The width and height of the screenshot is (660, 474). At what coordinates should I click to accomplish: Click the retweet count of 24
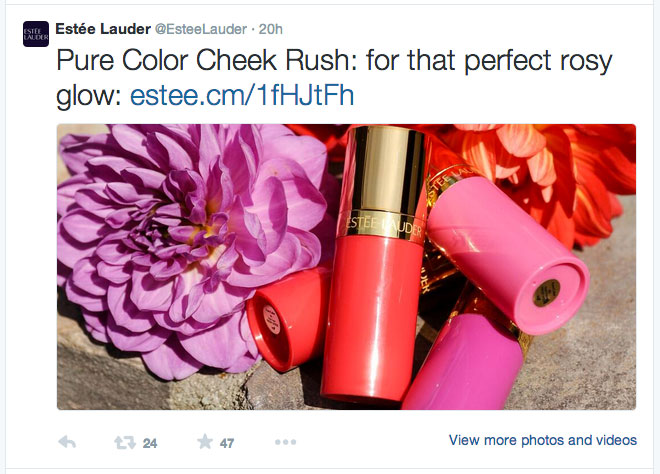click(150, 443)
